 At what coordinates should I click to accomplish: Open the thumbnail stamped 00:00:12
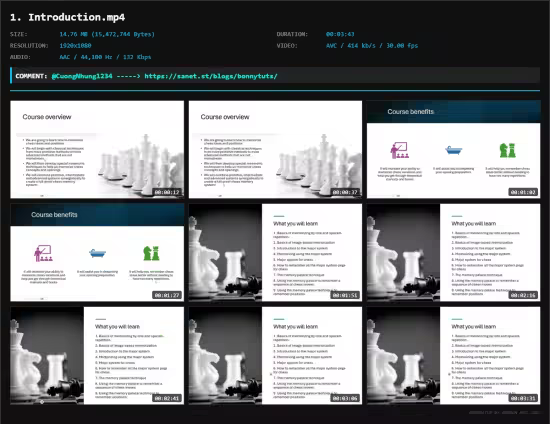pos(97,149)
